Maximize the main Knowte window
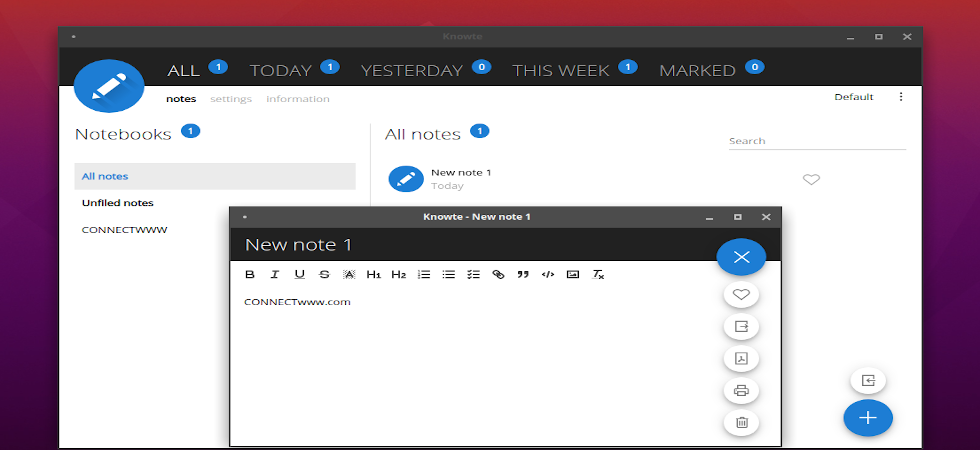This screenshot has height=450, width=980. 879,37
